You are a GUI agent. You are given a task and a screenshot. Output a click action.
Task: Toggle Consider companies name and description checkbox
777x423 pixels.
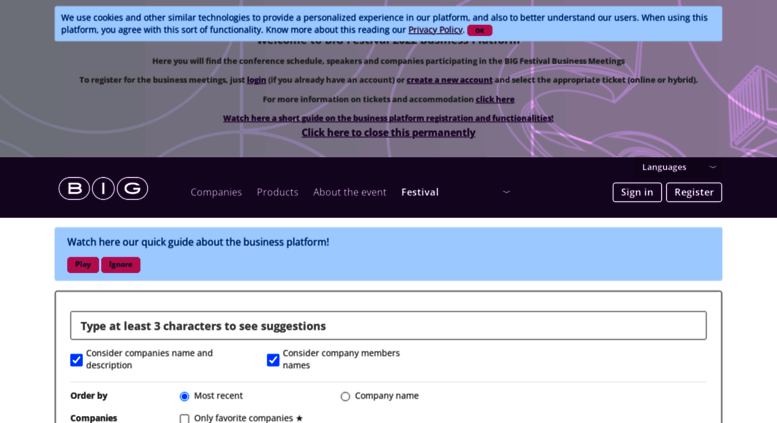pos(76,360)
